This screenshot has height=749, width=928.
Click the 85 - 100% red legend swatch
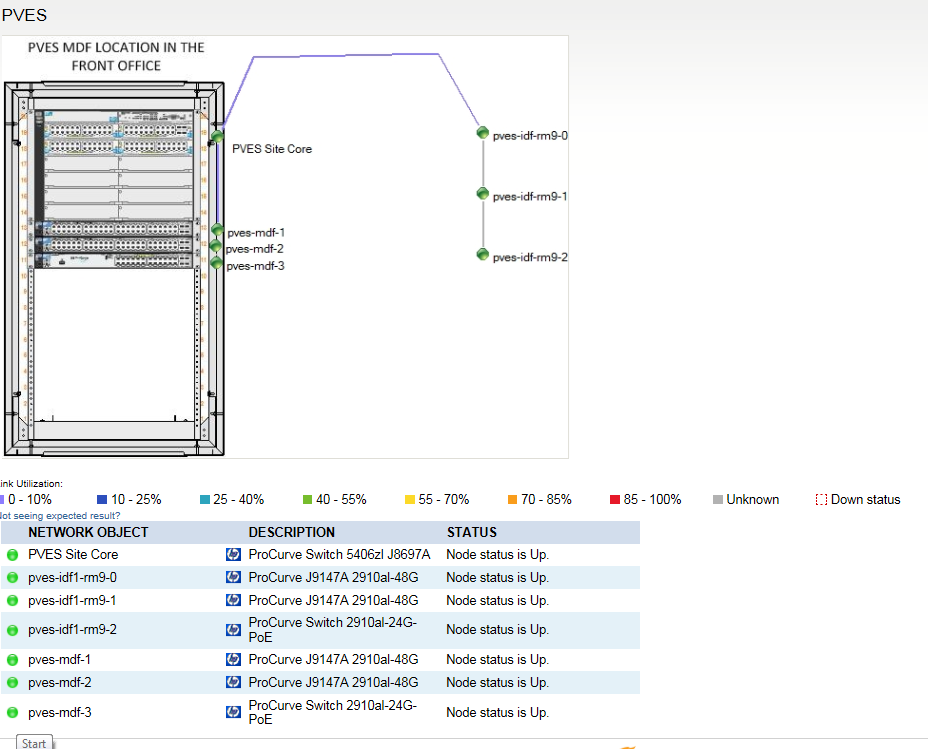(x=615, y=500)
